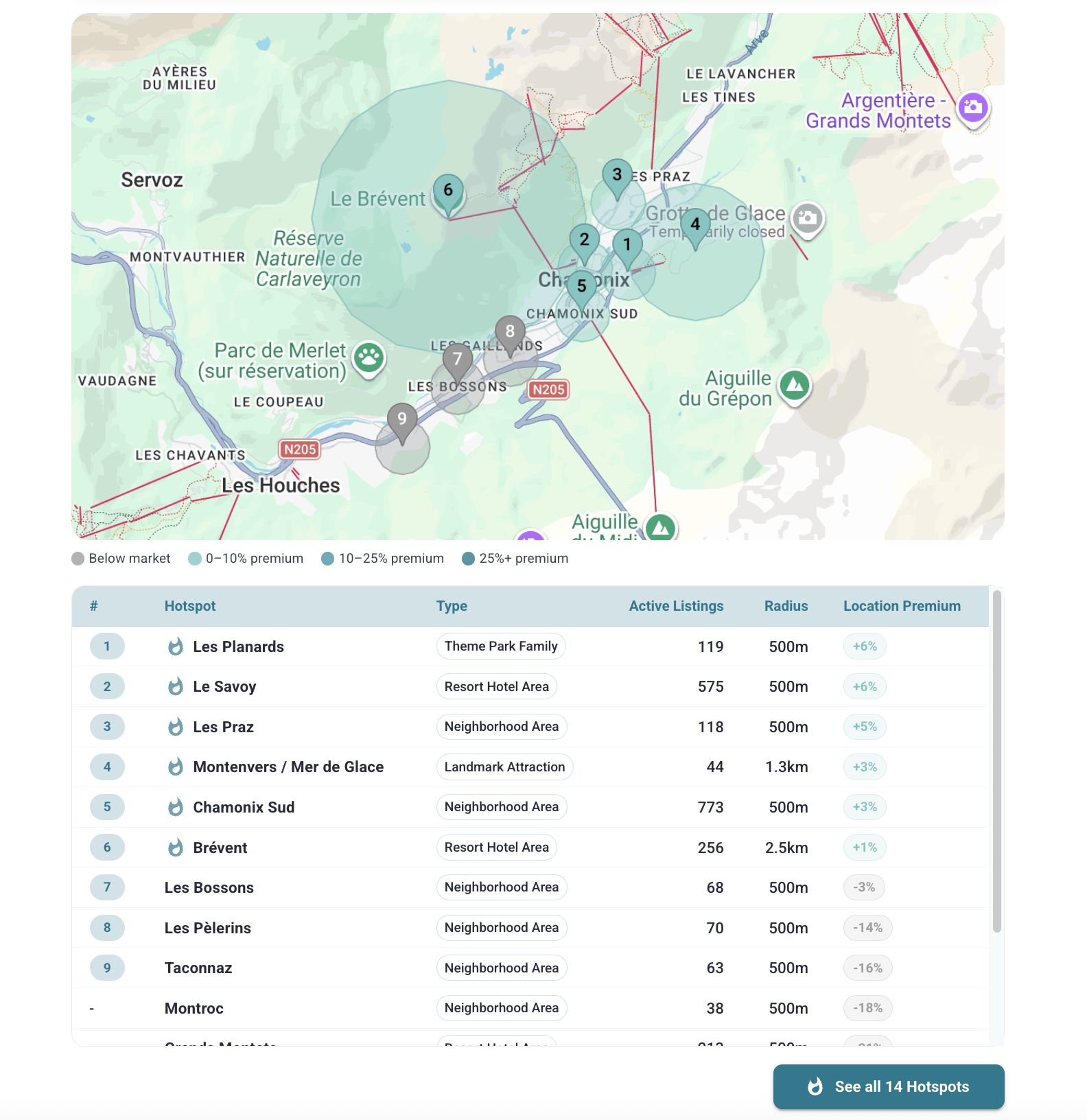Click the flame icon beside Les Praz
1087x1120 pixels.
[x=176, y=727]
